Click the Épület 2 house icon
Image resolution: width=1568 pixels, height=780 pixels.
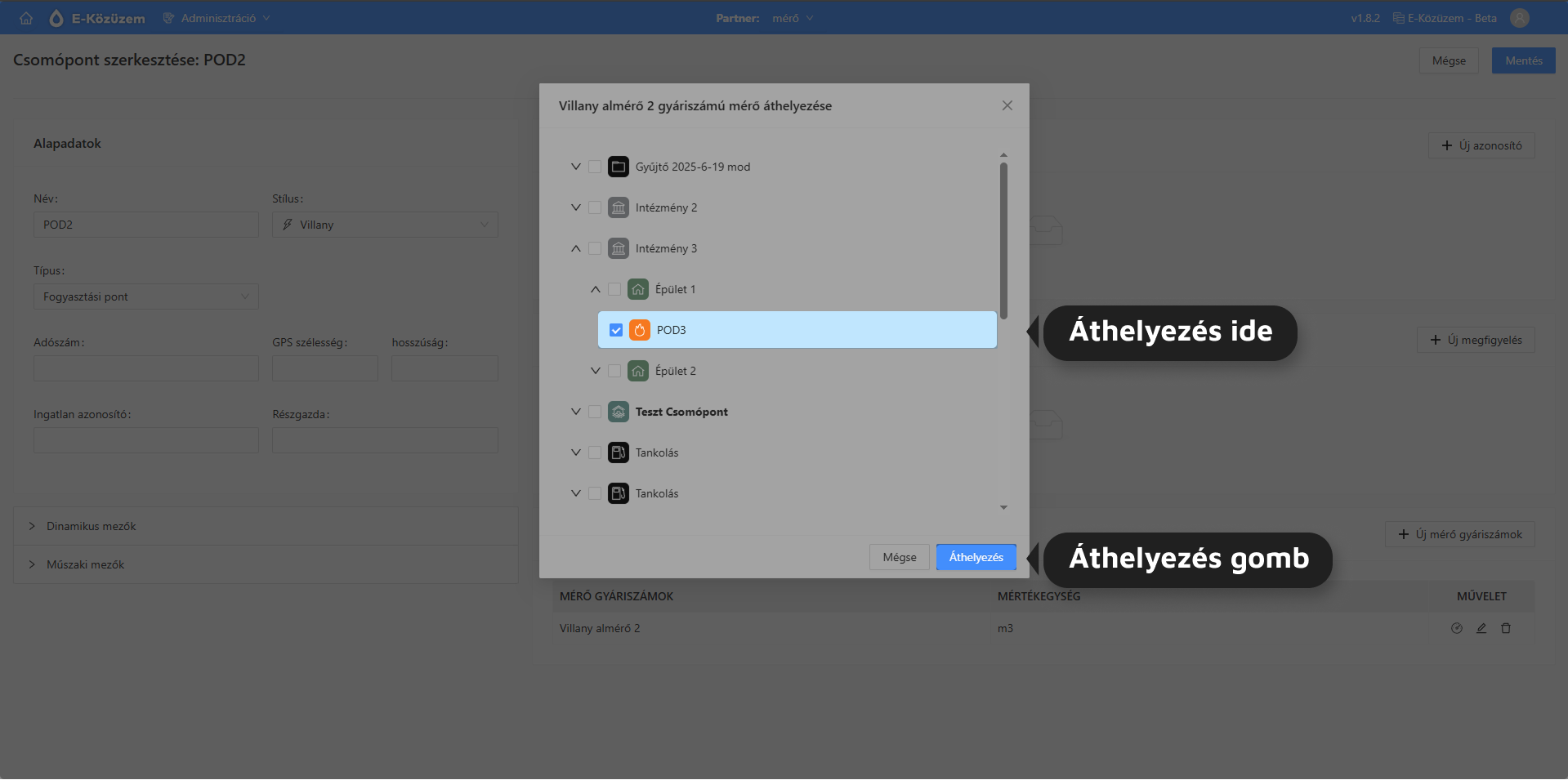pos(638,371)
